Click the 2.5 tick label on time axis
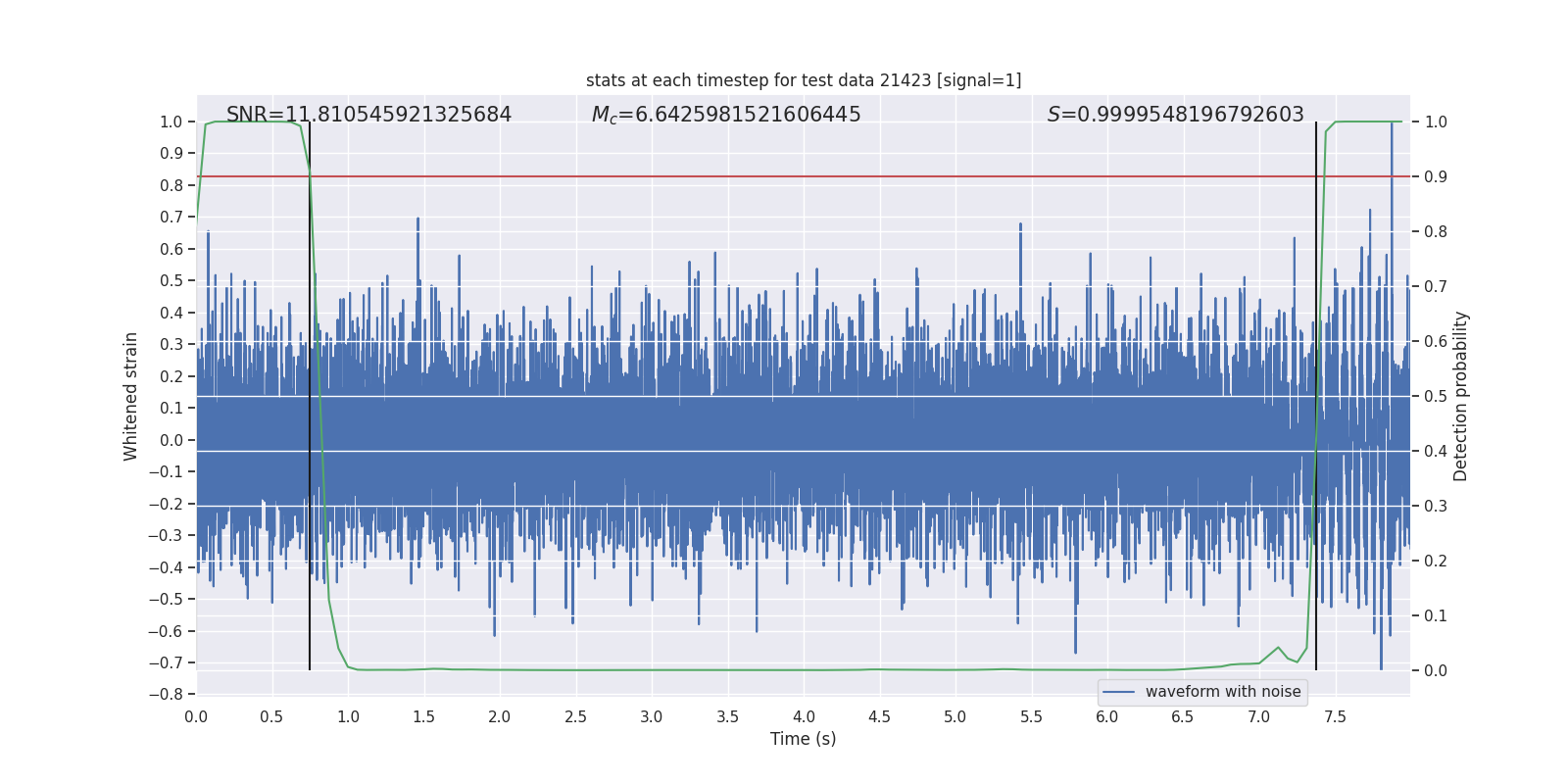The image size is (1568, 784). point(575,717)
